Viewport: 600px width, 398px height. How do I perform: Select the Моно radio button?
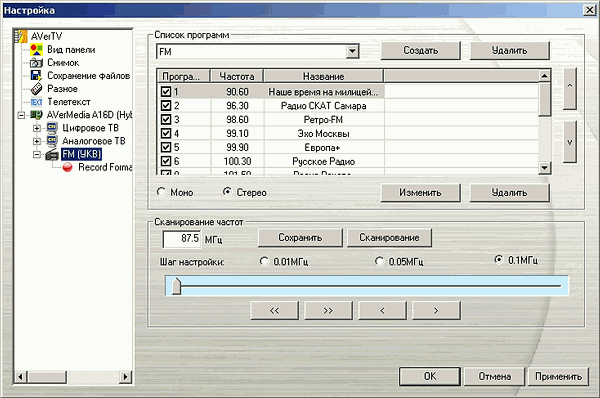(161, 192)
